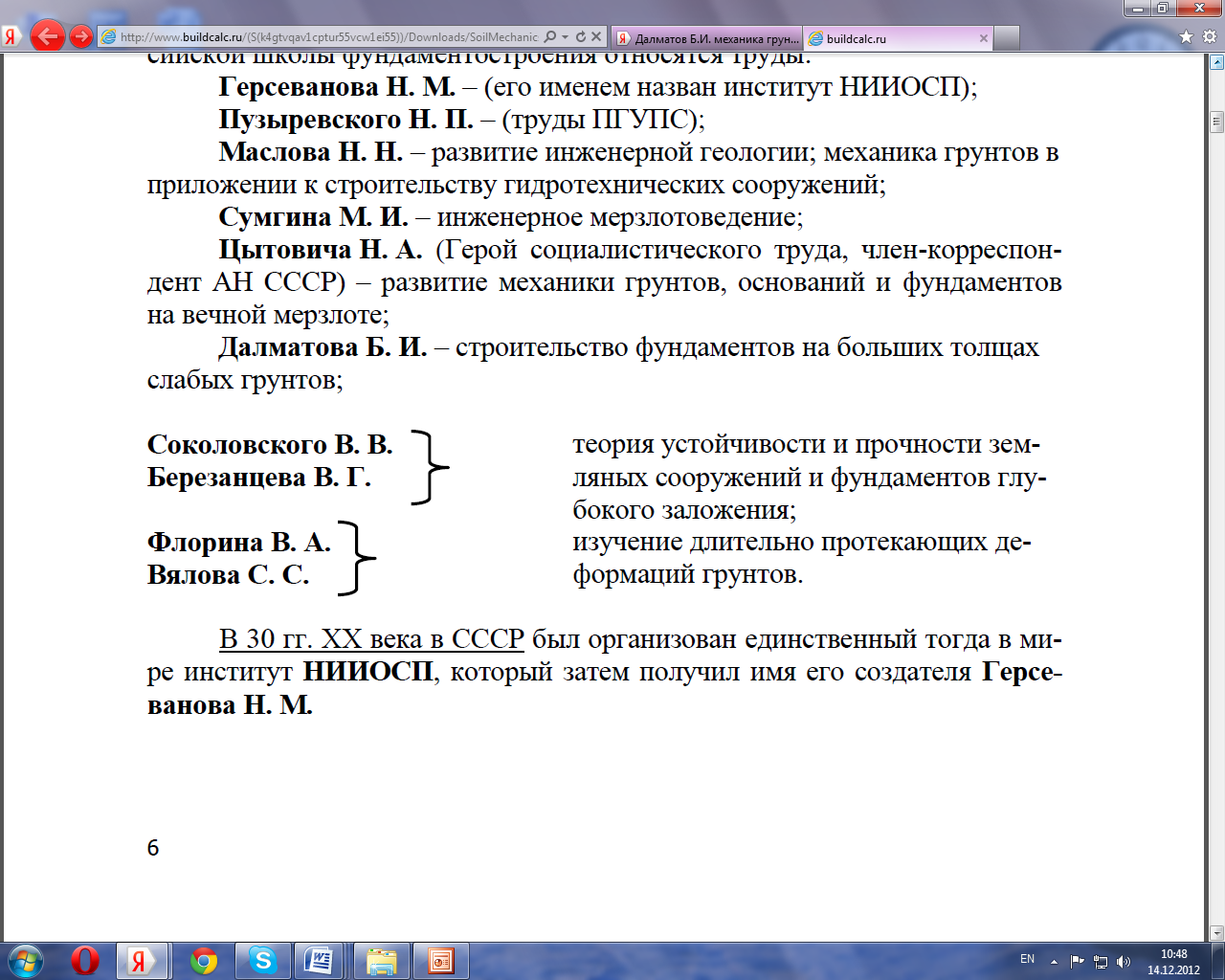This screenshot has height=980, width=1225.
Task: Click the name Сумгина М. И.
Action: click(313, 217)
